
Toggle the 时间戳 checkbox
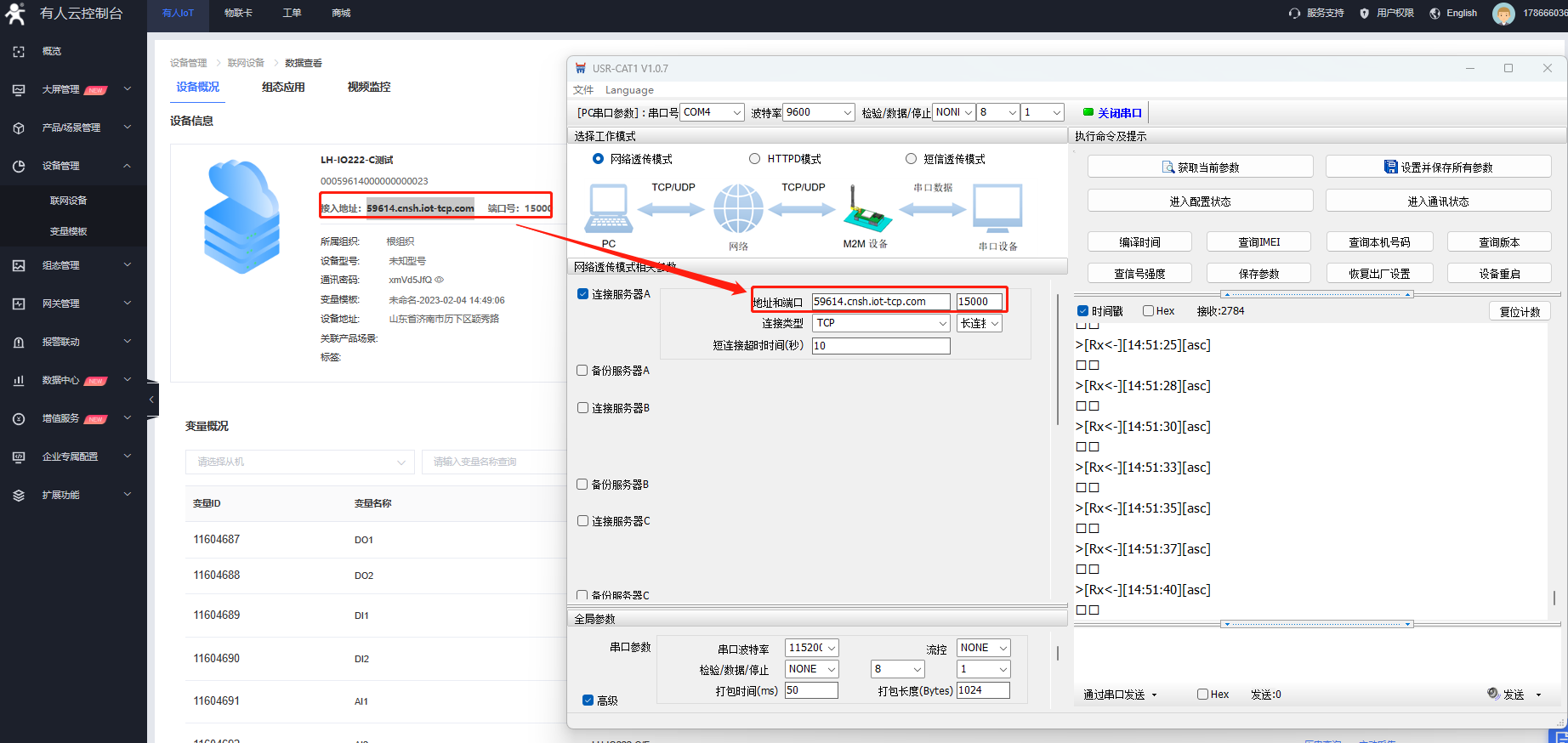tap(1082, 311)
